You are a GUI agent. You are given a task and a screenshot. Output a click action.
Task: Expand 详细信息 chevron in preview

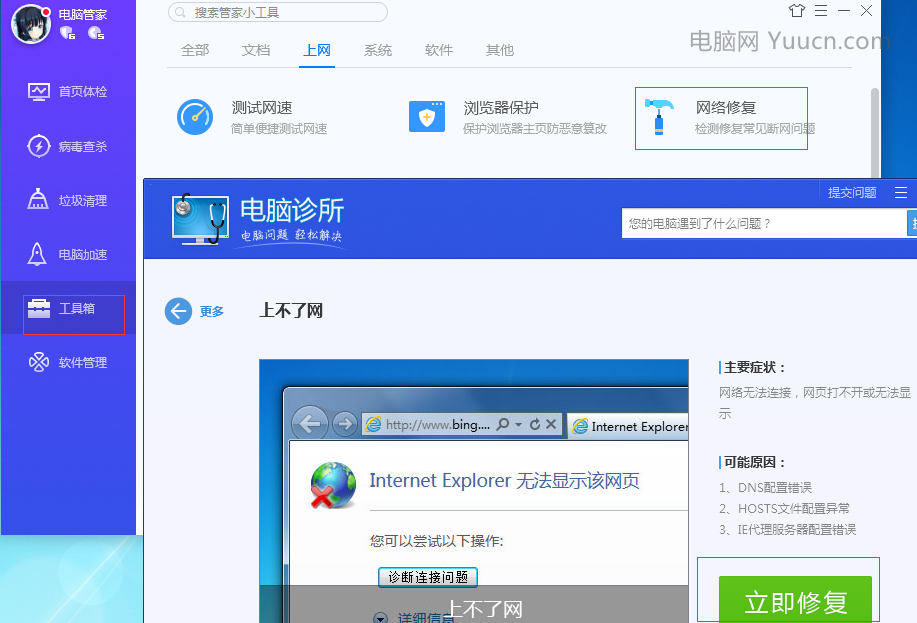pos(381,617)
